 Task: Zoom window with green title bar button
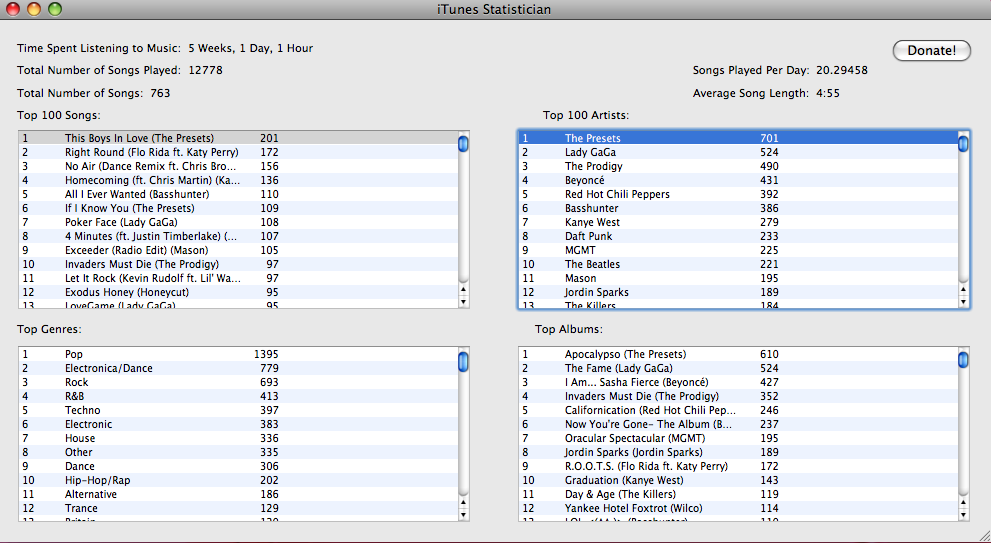(x=55, y=9)
